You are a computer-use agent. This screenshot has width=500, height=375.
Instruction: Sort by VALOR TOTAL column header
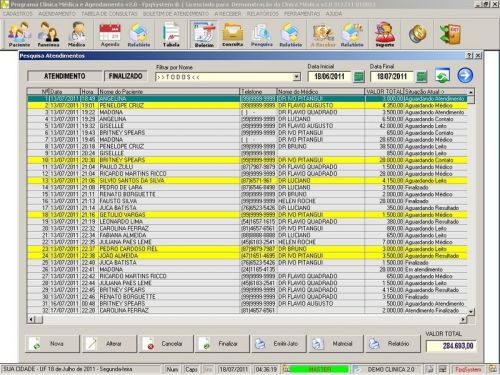(x=384, y=91)
